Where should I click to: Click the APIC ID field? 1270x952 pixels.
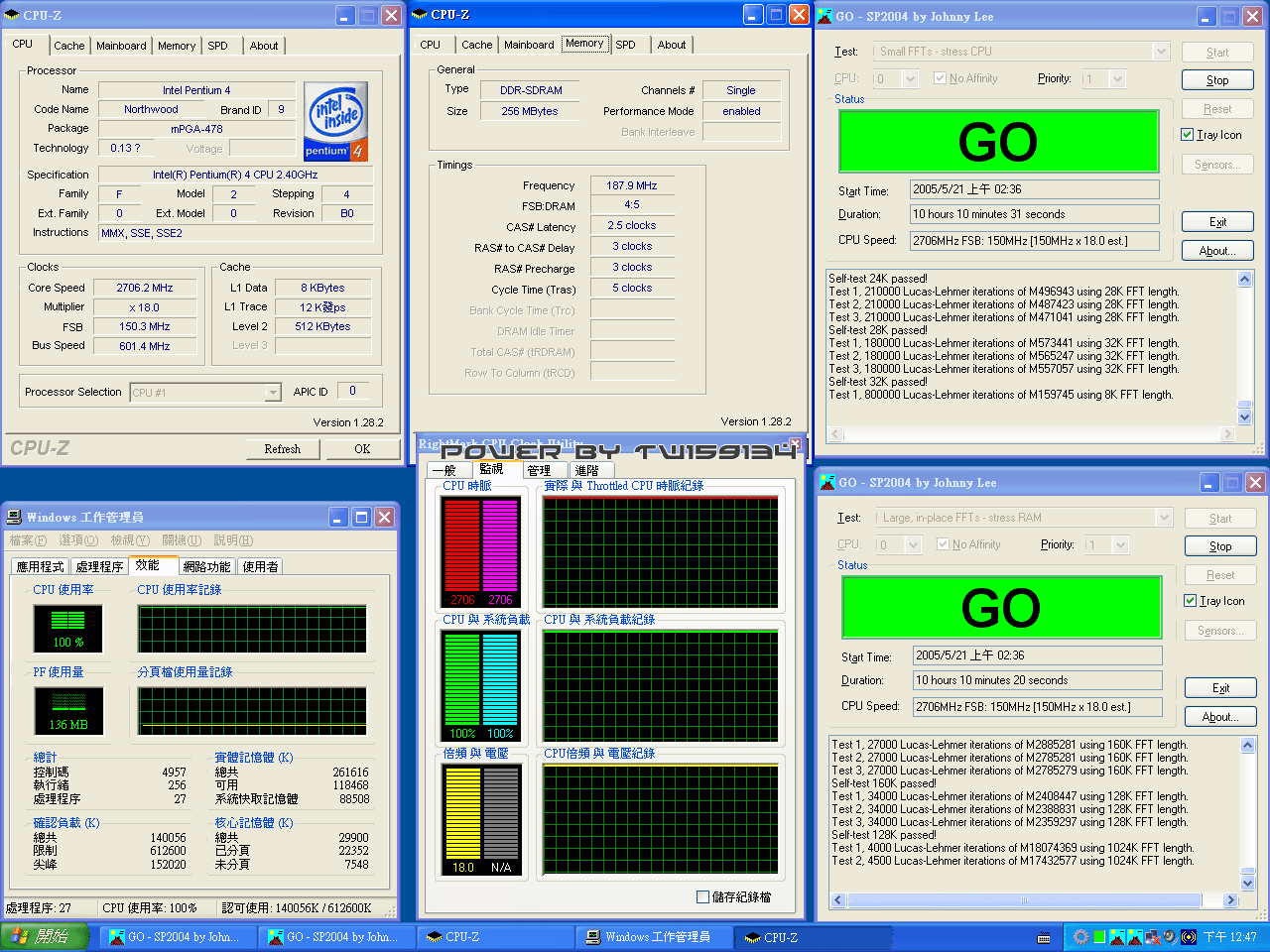(352, 391)
